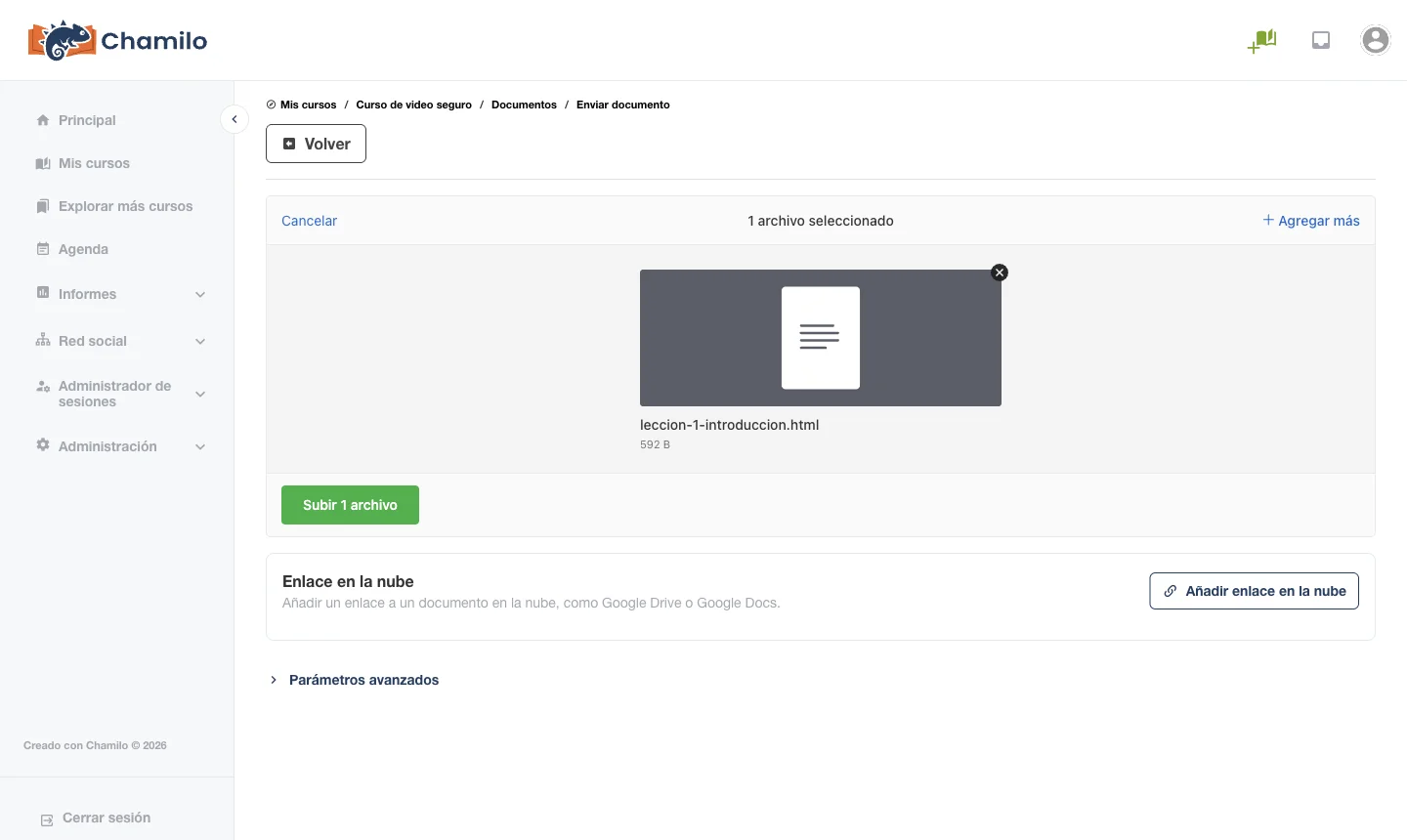Open the user profile avatar
The height and width of the screenshot is (840, 1407).
click(1376, 40)
